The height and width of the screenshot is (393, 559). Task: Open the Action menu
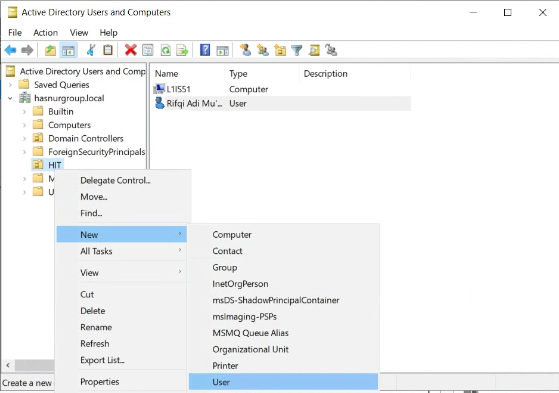tap(46, 33)
